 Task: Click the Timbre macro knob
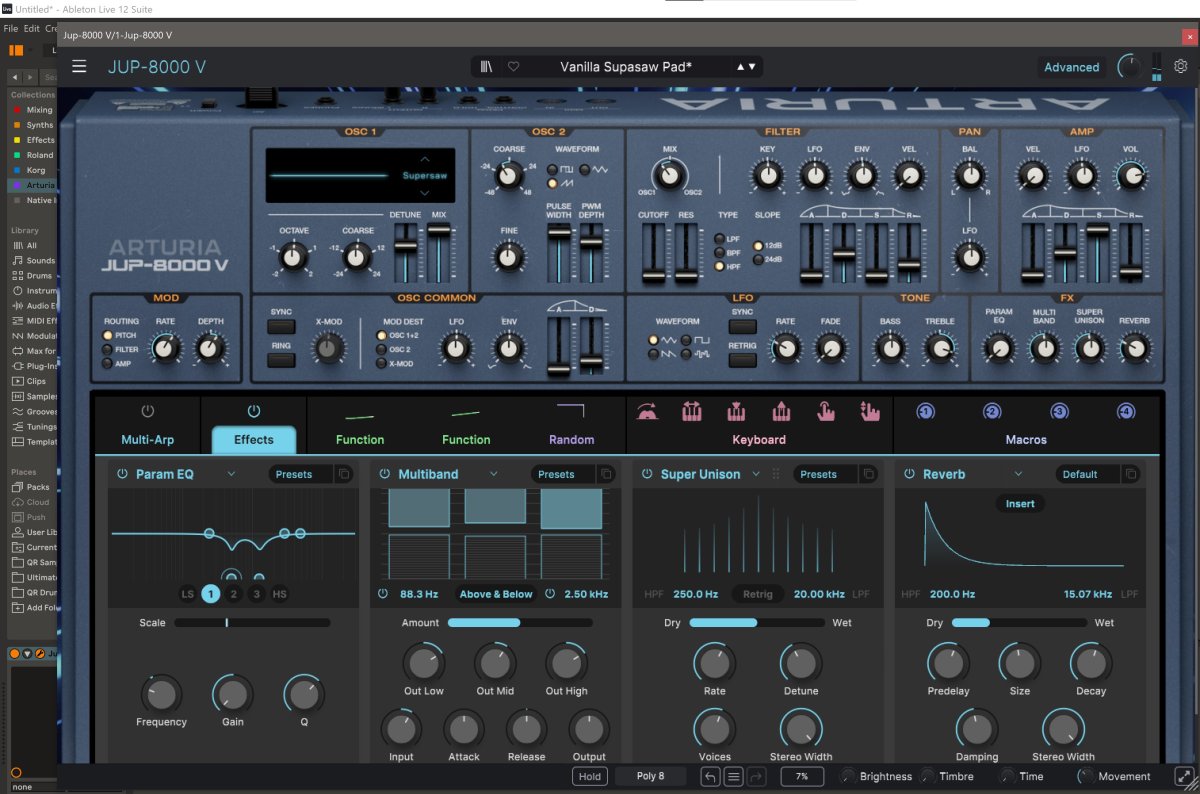pyautogui.click(x=926, y=776)
